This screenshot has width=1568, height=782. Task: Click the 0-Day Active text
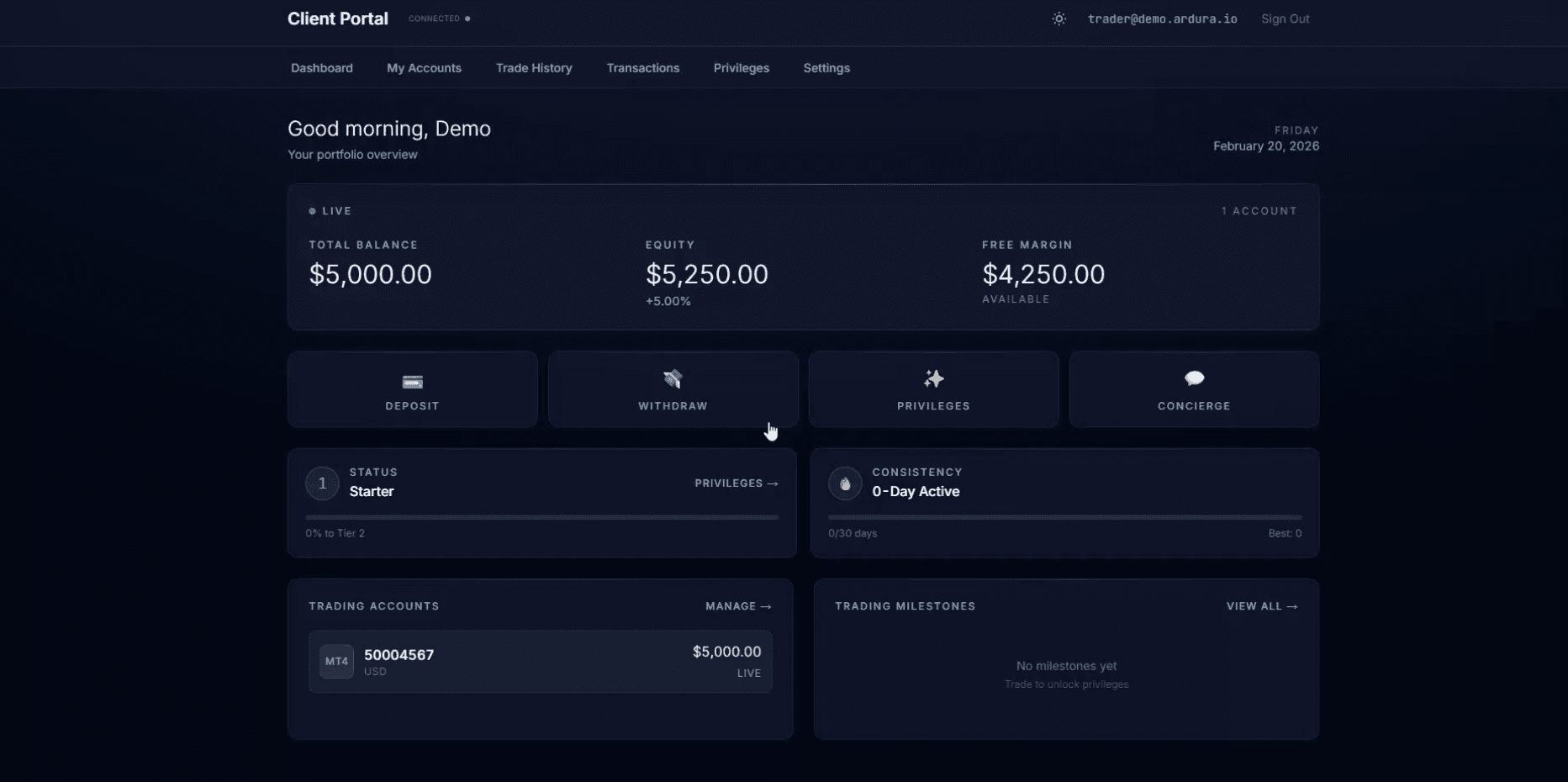[x=916, y=492]
